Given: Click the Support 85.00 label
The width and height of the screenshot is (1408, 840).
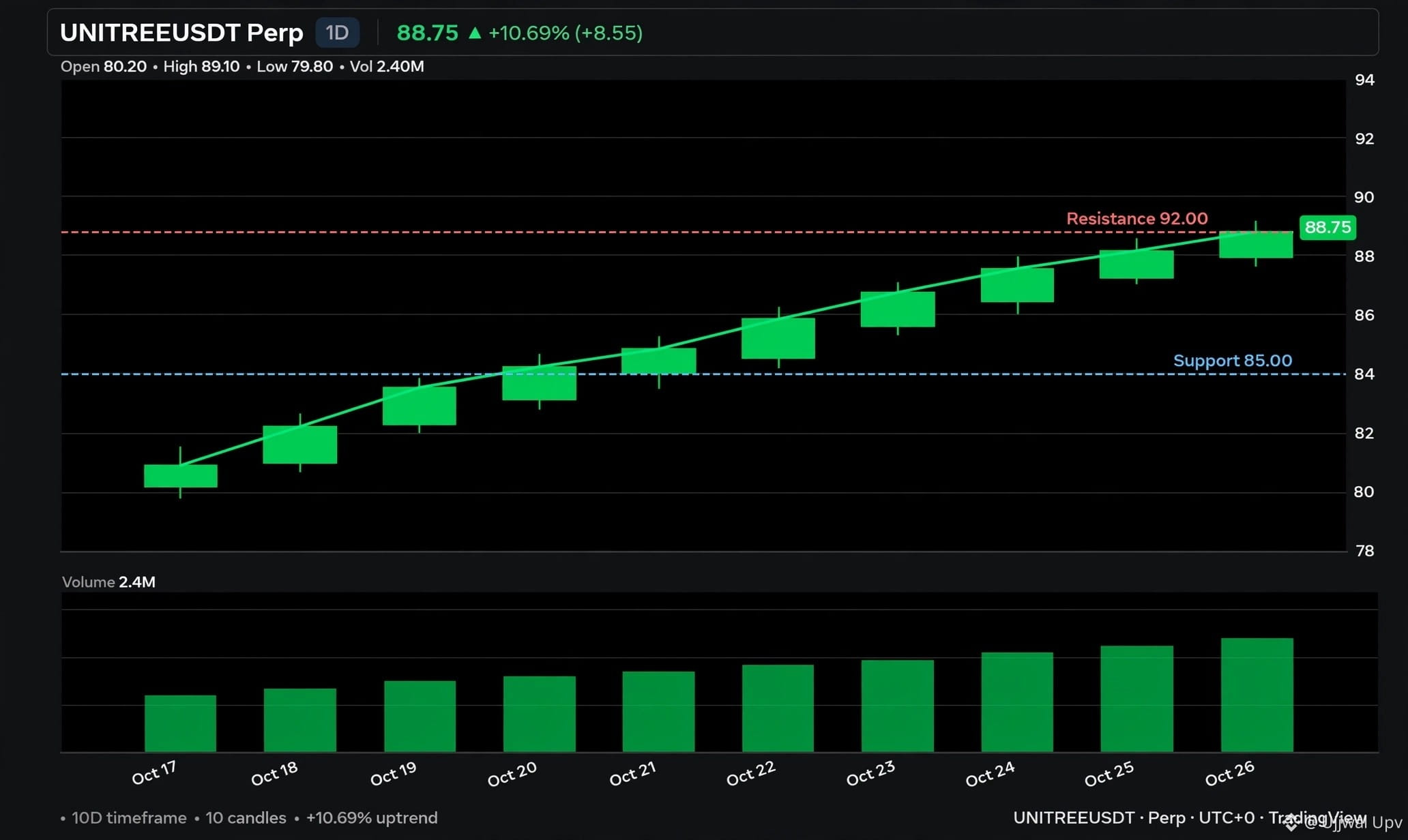Looking at the screenshot, I should pos(1233,360).
